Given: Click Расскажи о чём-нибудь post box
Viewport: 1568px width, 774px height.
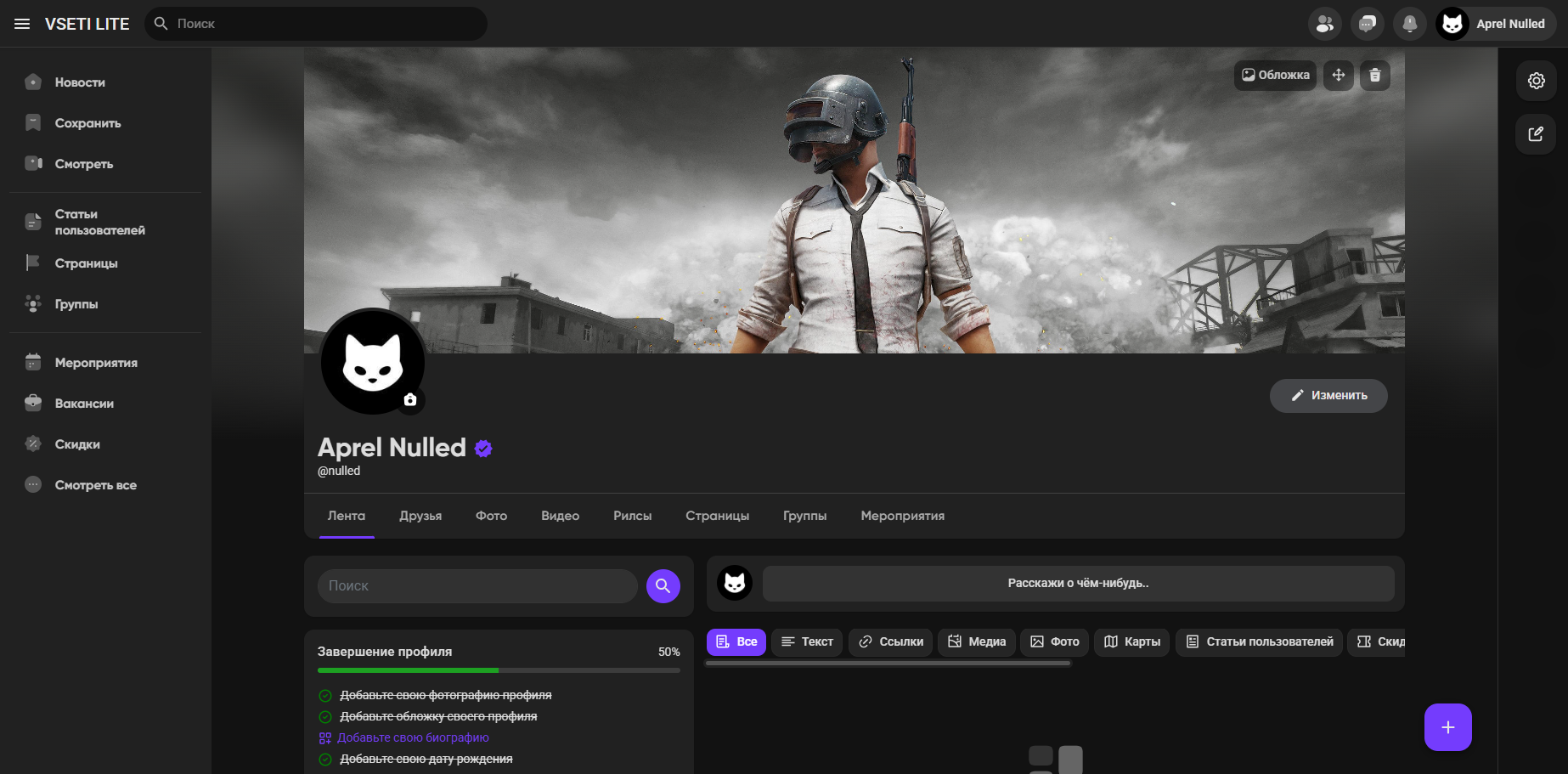Looking at the screenshot, I should (1078, 584).
